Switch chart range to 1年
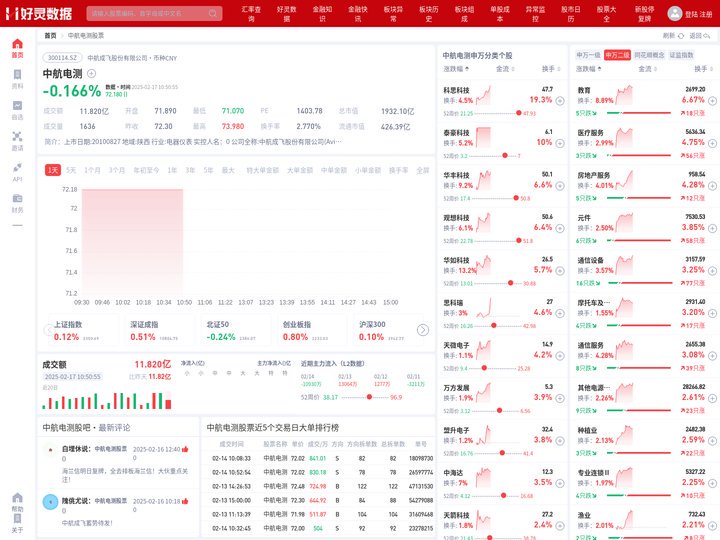Image resolution: width=720 pixels, height=540 pixels. click(x=172, y=170)
